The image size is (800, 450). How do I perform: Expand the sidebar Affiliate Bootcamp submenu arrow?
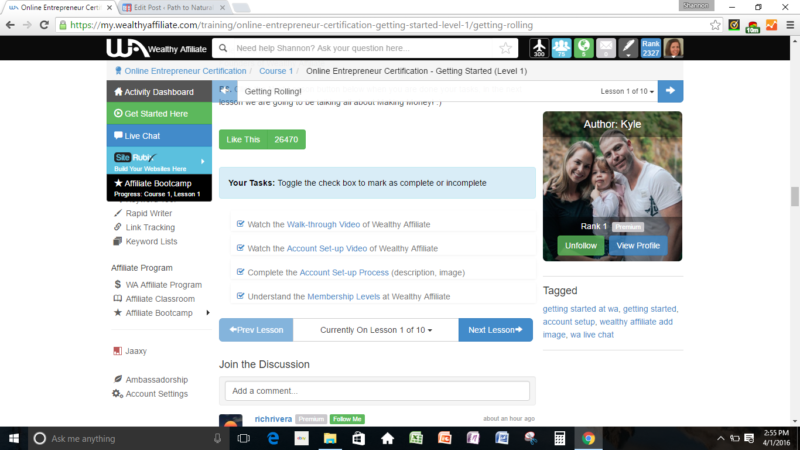(208, 313)
